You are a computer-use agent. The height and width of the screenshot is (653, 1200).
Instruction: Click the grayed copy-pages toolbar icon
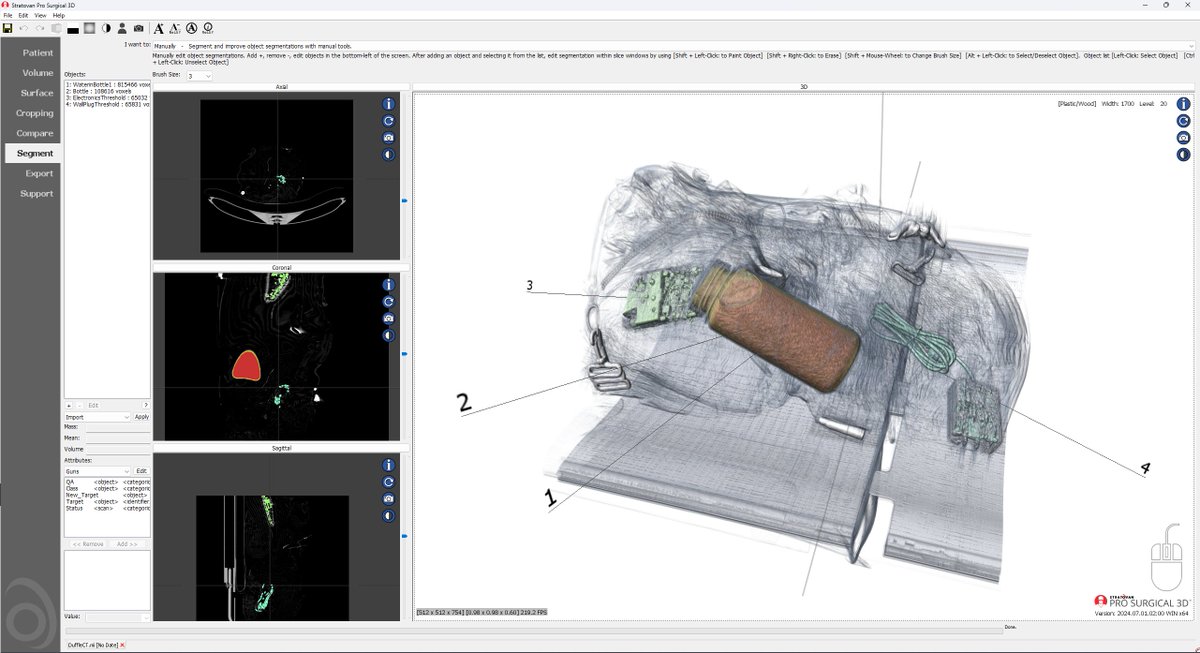coord(56,28)
